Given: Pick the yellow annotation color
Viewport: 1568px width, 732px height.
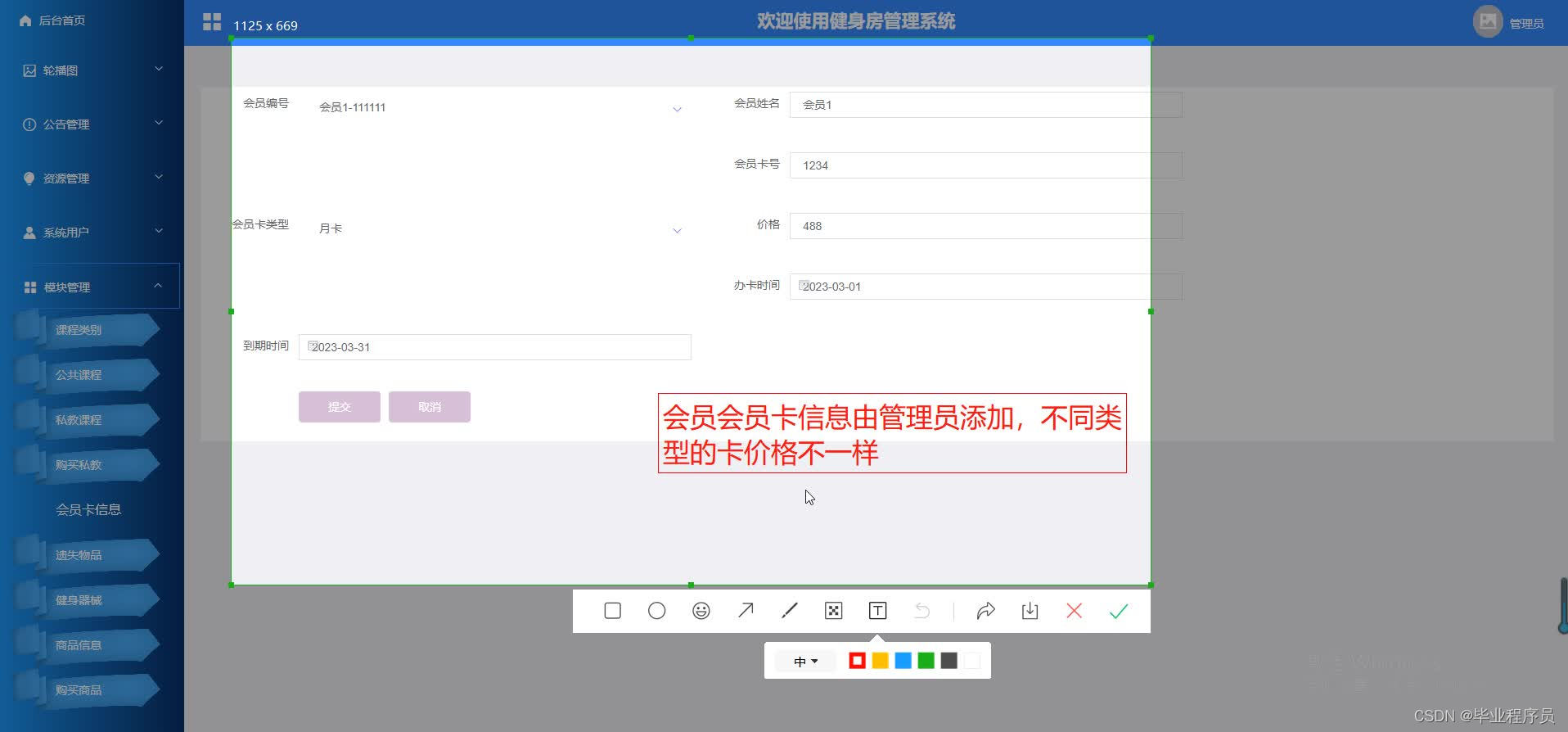Looking at the screenshot, I should [880, 661].
